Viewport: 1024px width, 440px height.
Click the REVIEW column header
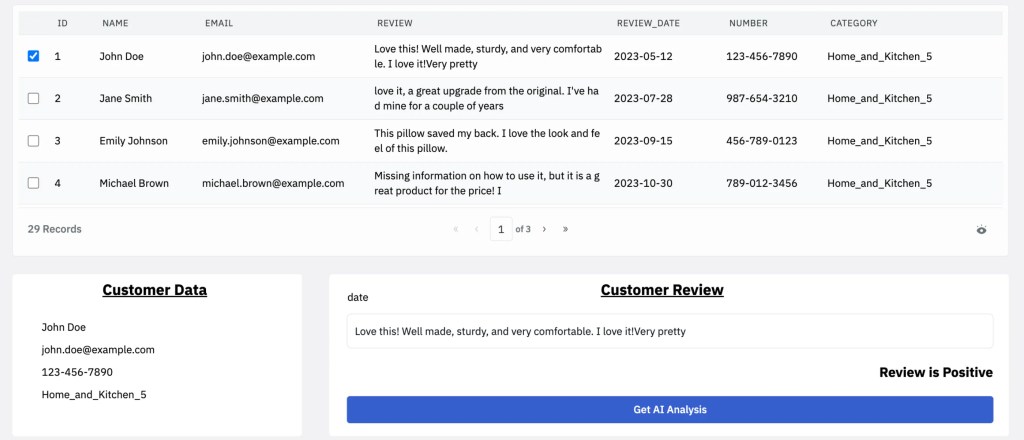coord(394,23)
